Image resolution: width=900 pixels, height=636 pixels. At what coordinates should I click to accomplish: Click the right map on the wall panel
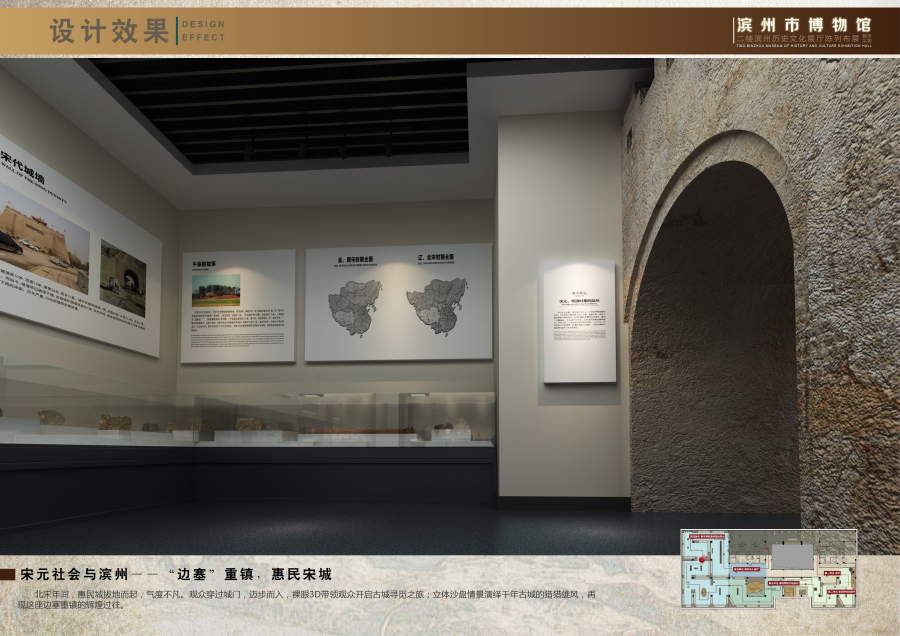click(x=438, y=303)
